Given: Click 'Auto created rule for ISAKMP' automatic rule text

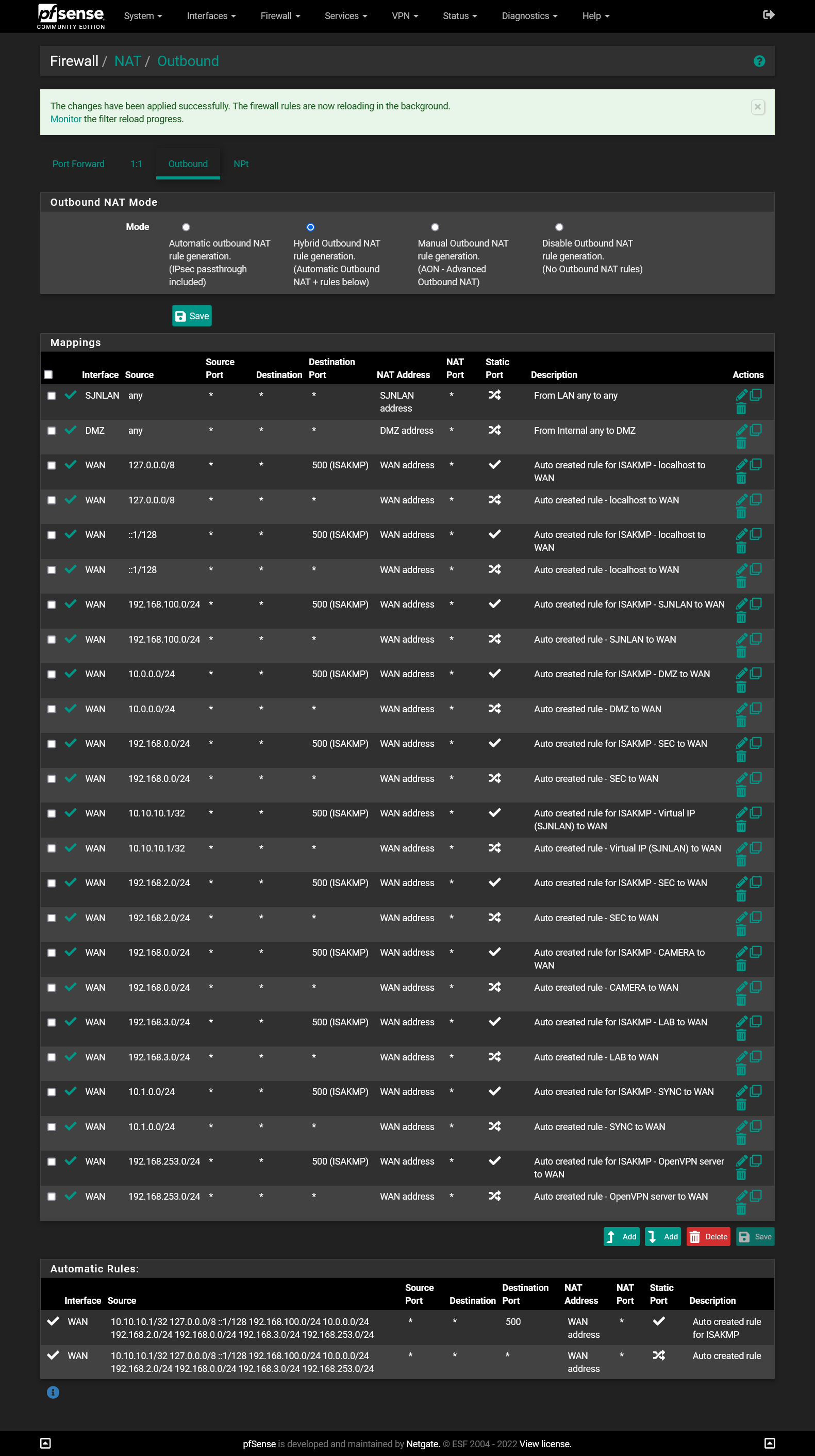Looking at the screenshot, I should click(x=727, y=1328).
